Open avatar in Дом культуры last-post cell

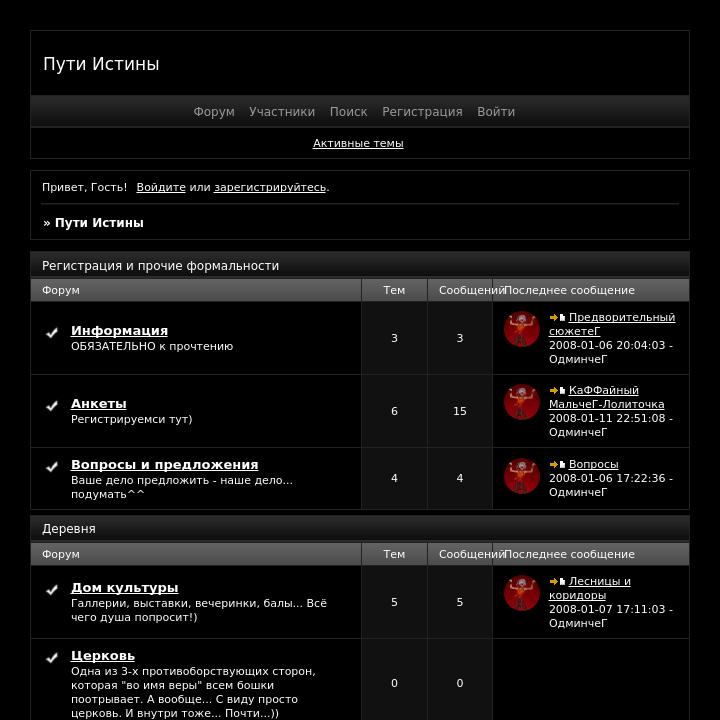pos(521,593)
